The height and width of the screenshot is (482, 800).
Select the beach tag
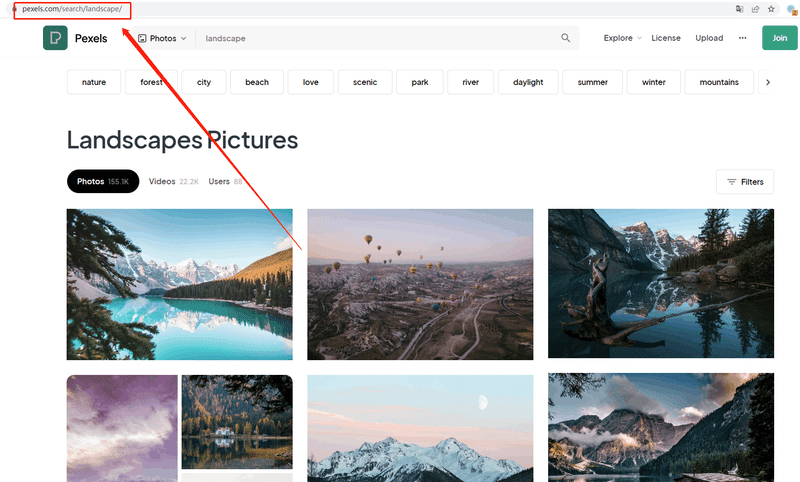coord(257,82)
